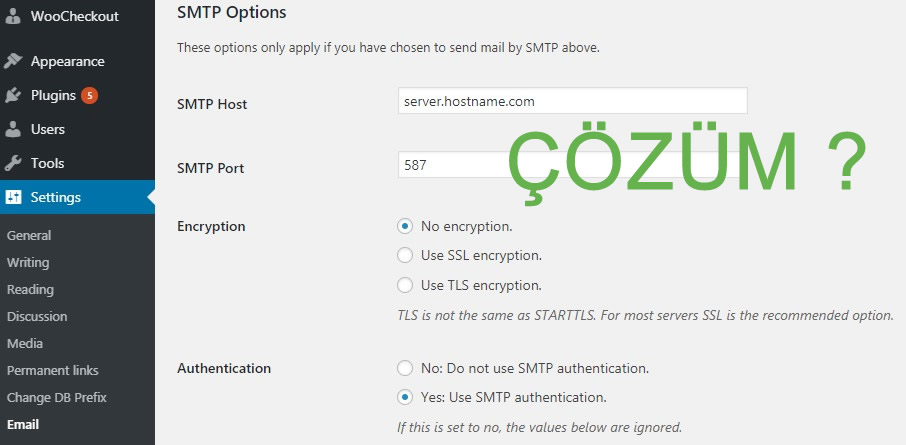
Task: Click the Plugins plug icon
Action: tap(13, 96)
